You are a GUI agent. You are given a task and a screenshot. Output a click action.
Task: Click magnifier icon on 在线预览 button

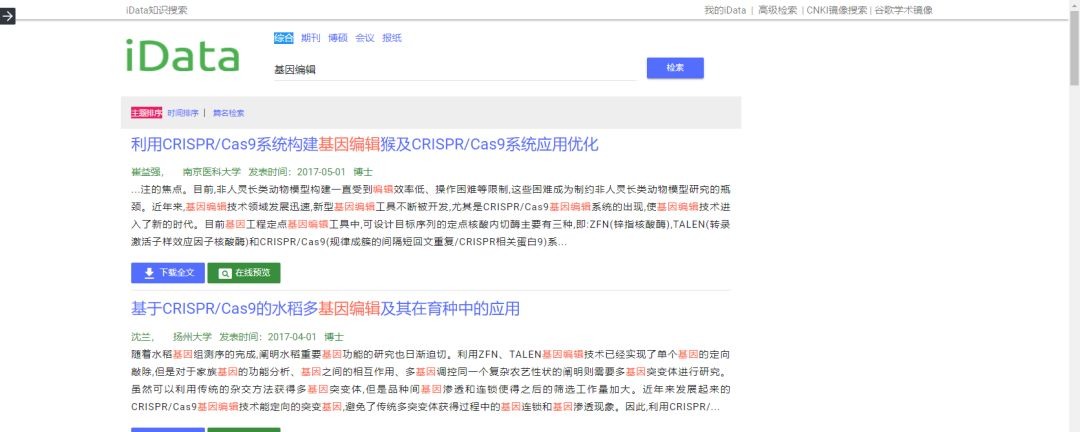(225, 273)
